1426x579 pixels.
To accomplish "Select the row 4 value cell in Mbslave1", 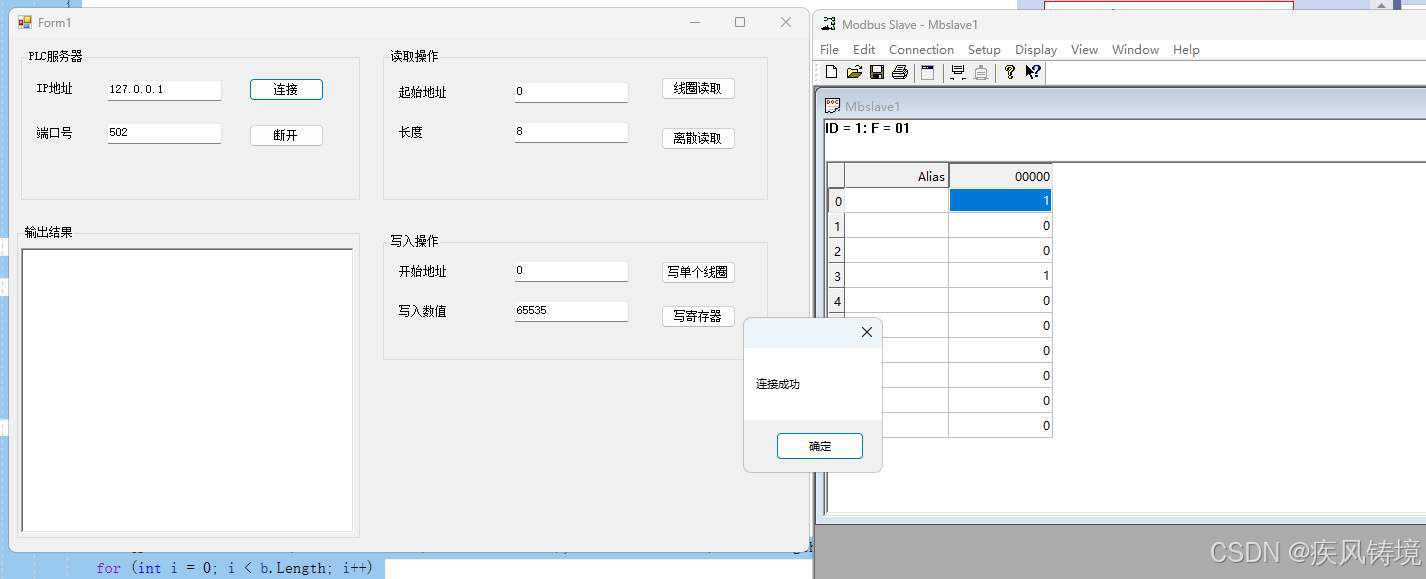I will [1000, 300].
